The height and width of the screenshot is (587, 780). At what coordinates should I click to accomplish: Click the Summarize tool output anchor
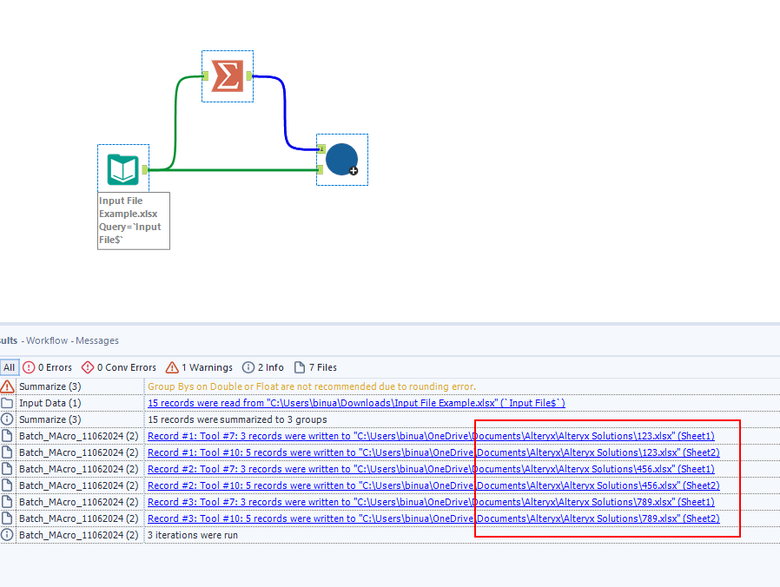pos(249,76)
